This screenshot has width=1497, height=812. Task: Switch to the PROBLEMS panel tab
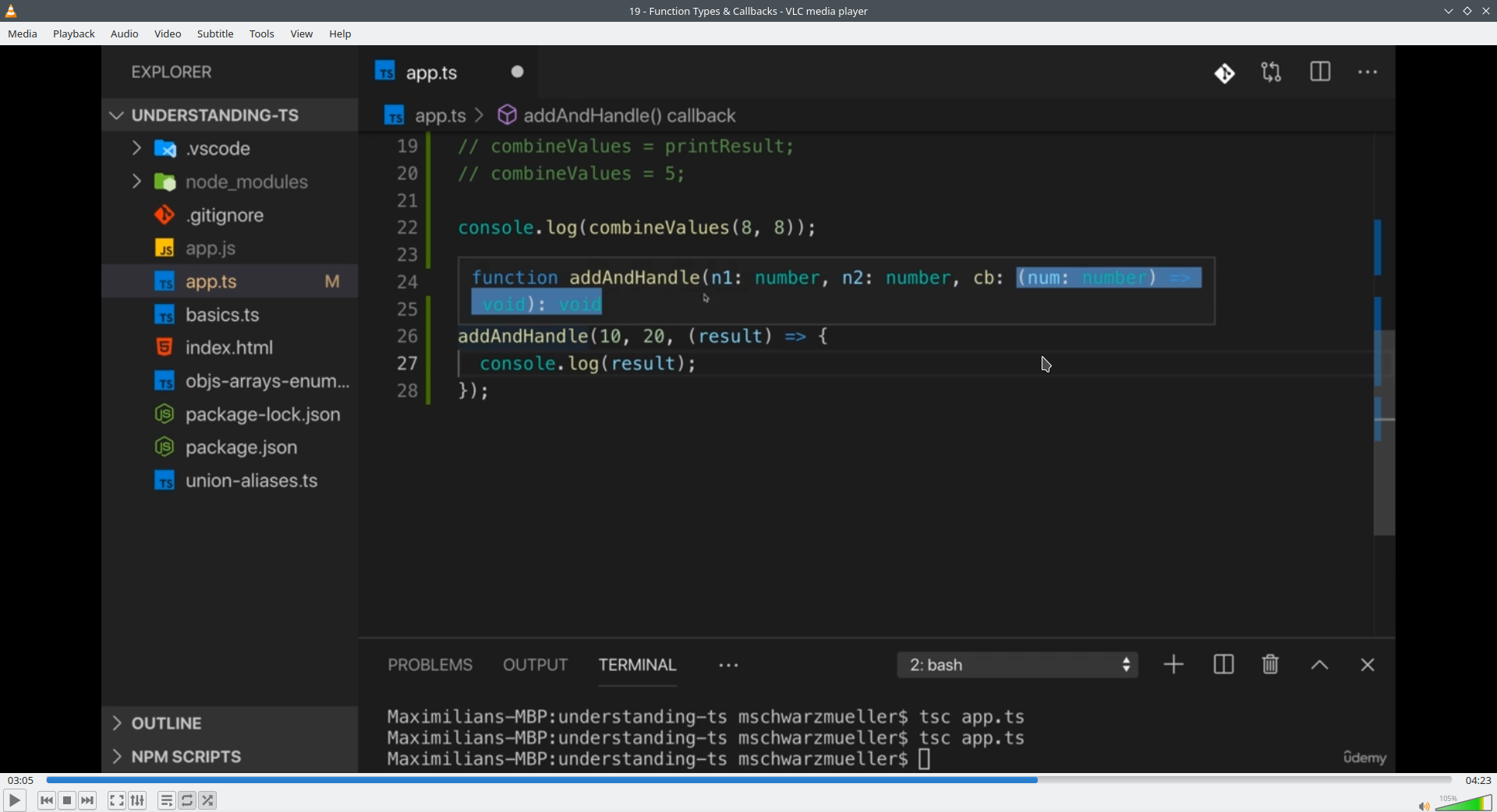pos(430,665)
